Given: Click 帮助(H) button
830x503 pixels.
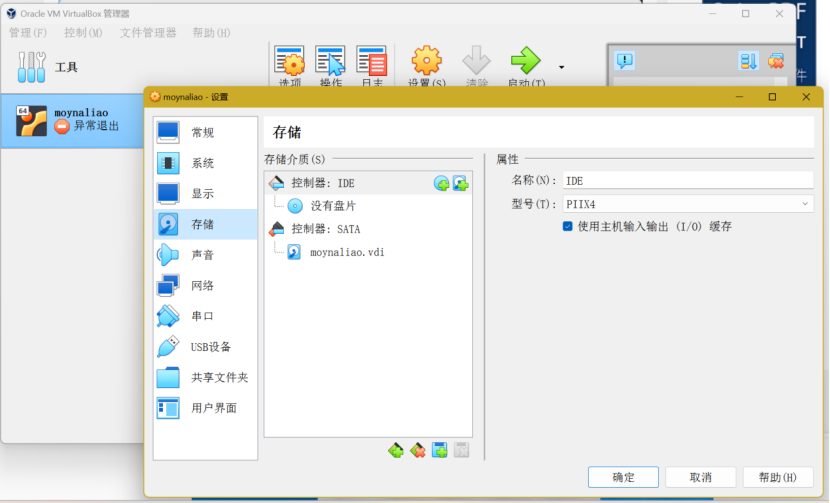Looking at the screenshot, I should [x=778, y=477].
